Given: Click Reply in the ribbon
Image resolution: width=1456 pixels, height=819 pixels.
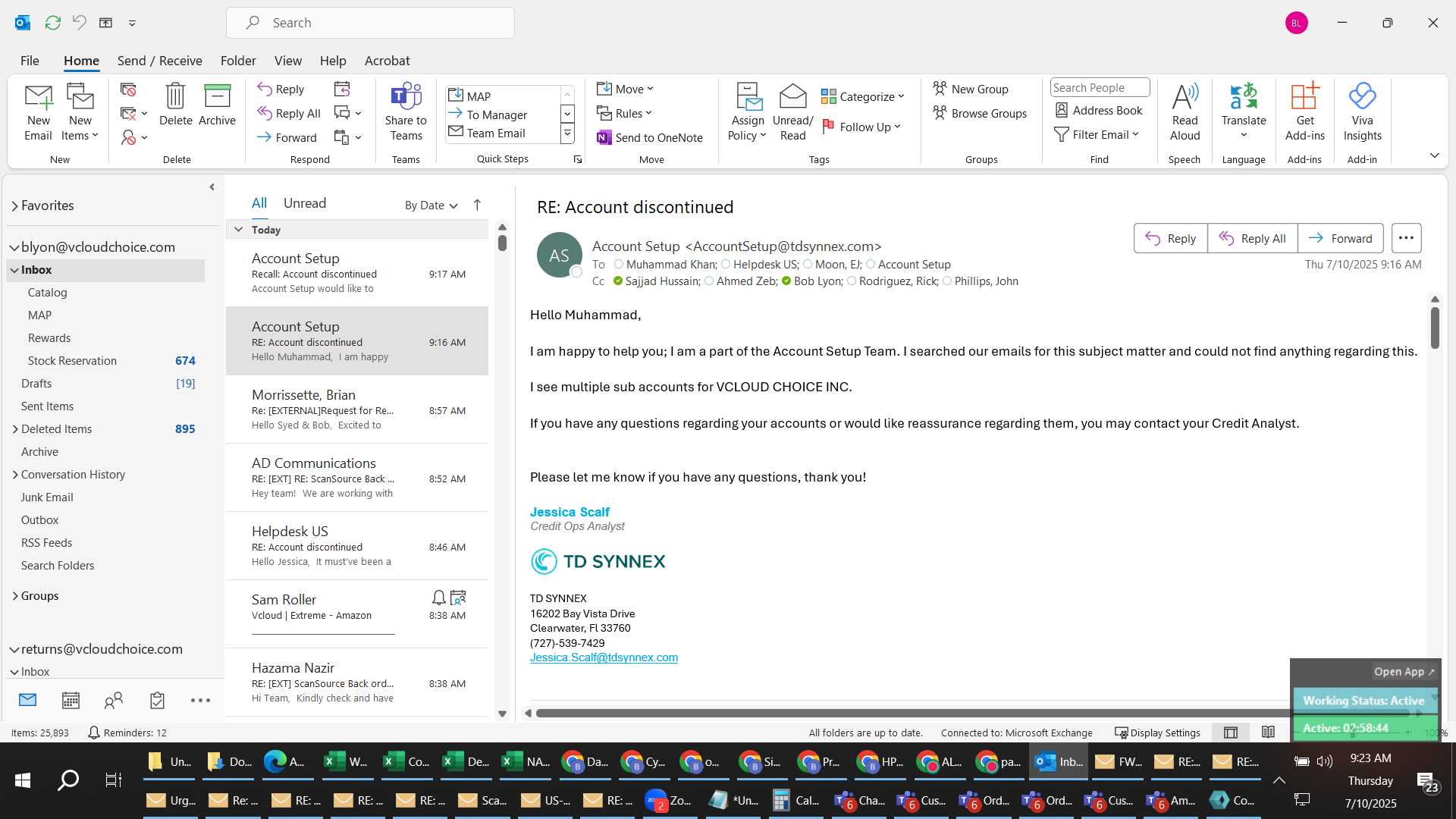Looking at the screenshot, I should tap(281, 89).
